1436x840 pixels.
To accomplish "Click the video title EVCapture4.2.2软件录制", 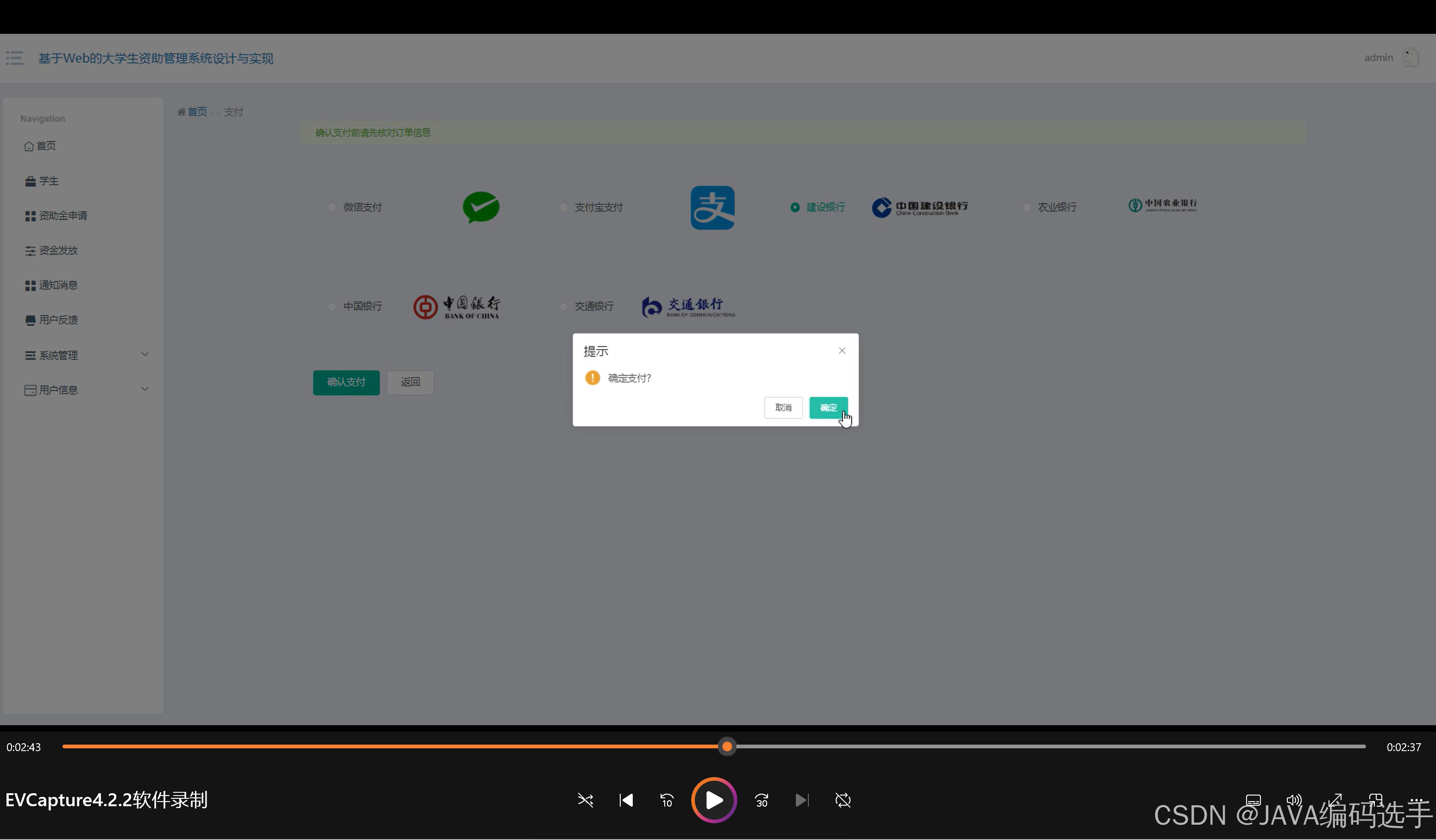I will [107, 800].
